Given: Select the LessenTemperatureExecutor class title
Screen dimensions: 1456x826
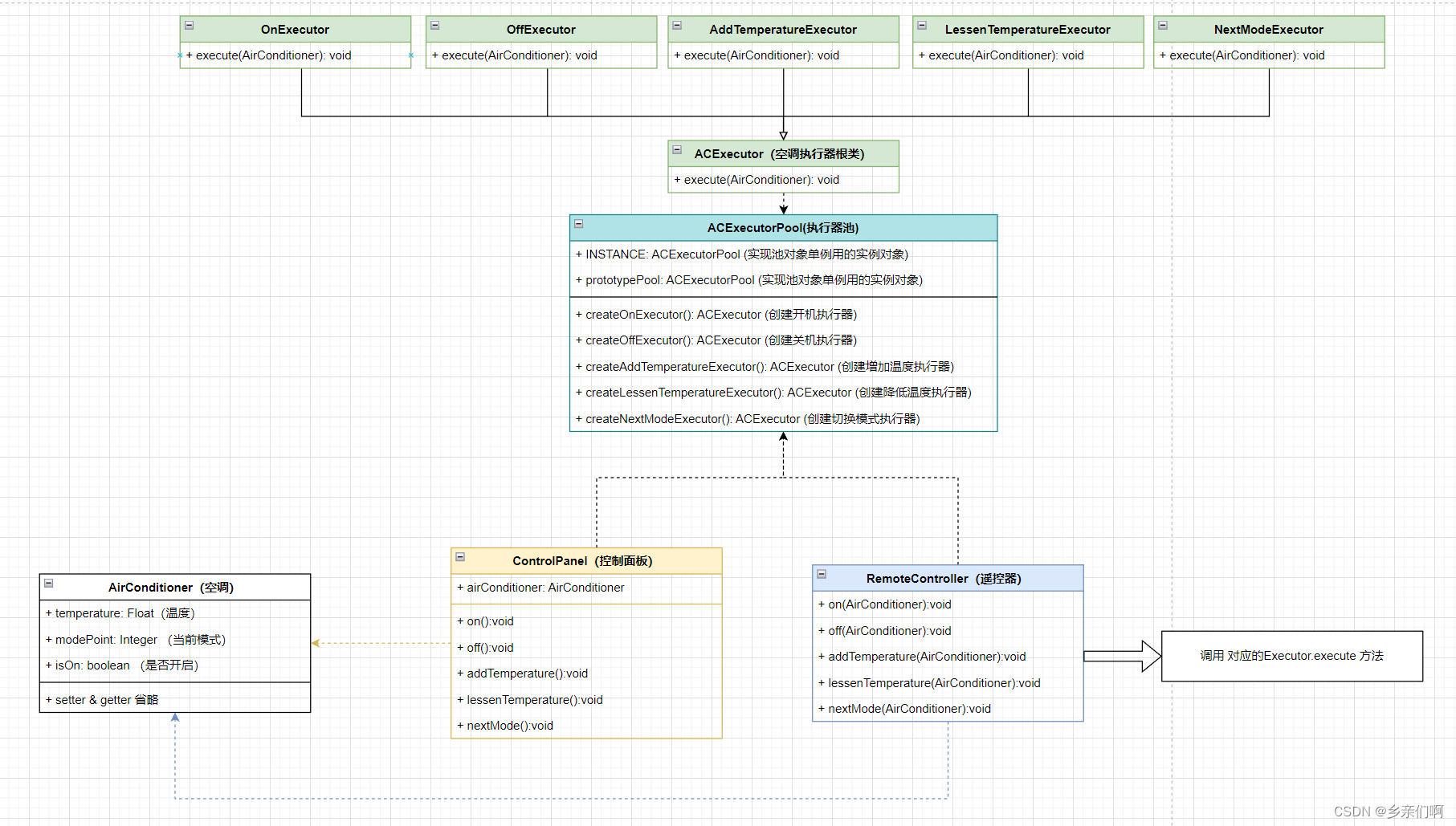Looking at the screenshot, I should click(1028, 30).
